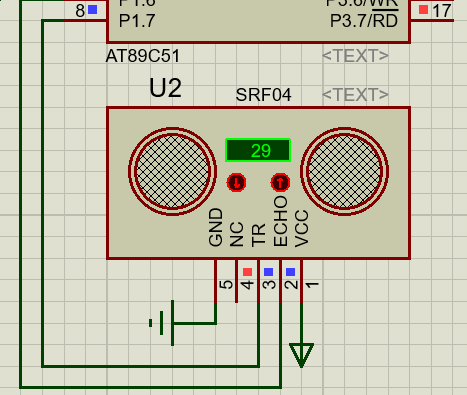Viewport: 467px width, 395px height.
Task: Select pin number 1 on SRF04
Action: (x=312, y=285)
